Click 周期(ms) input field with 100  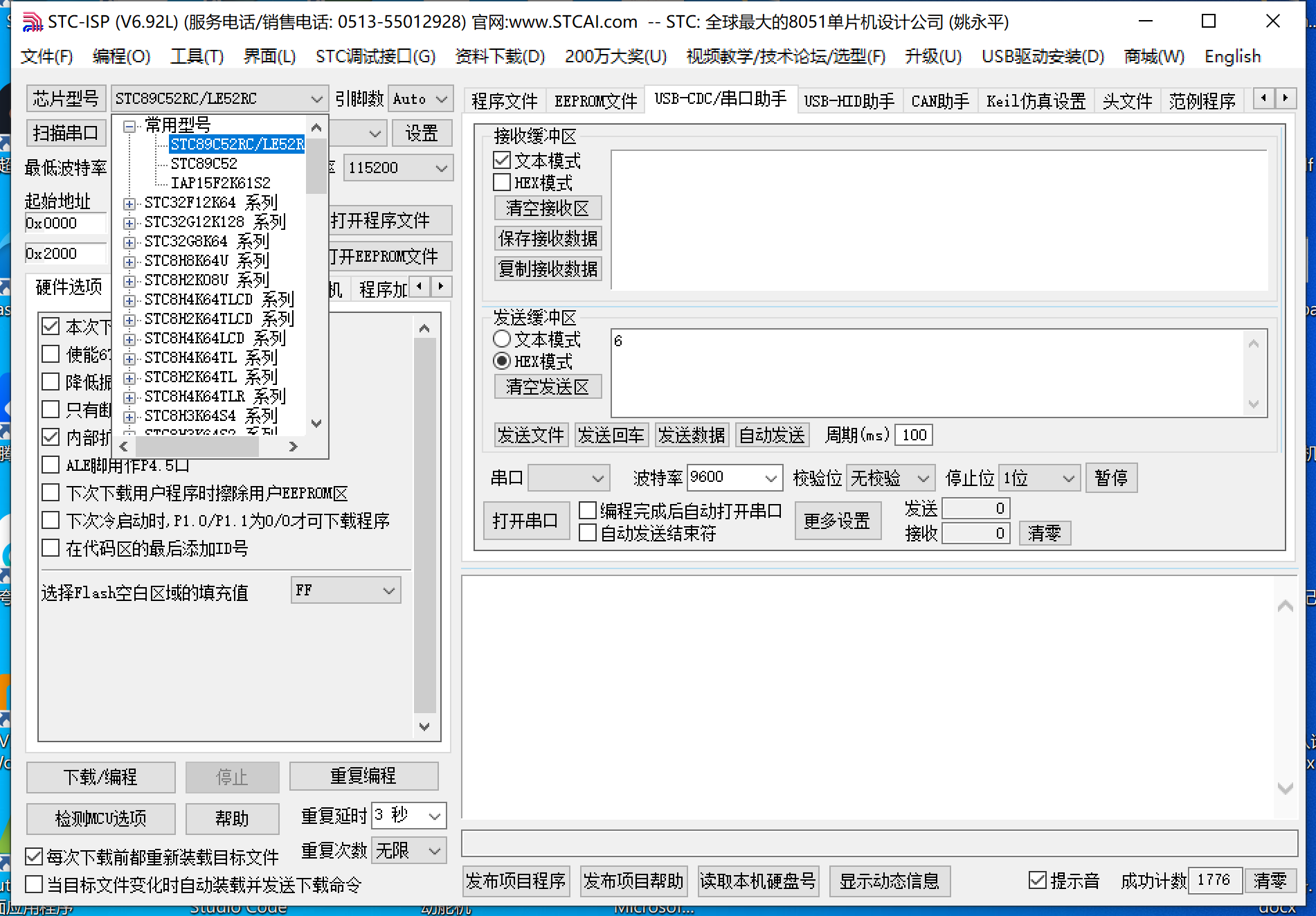click(914, 435)
